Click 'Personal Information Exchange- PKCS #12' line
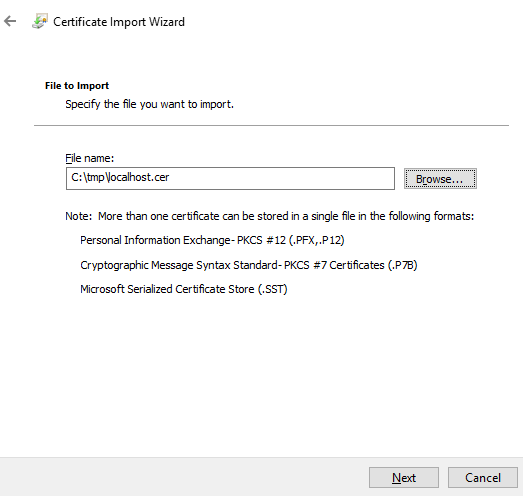This screenshot has width=523, height=496. tap(212, 240)
